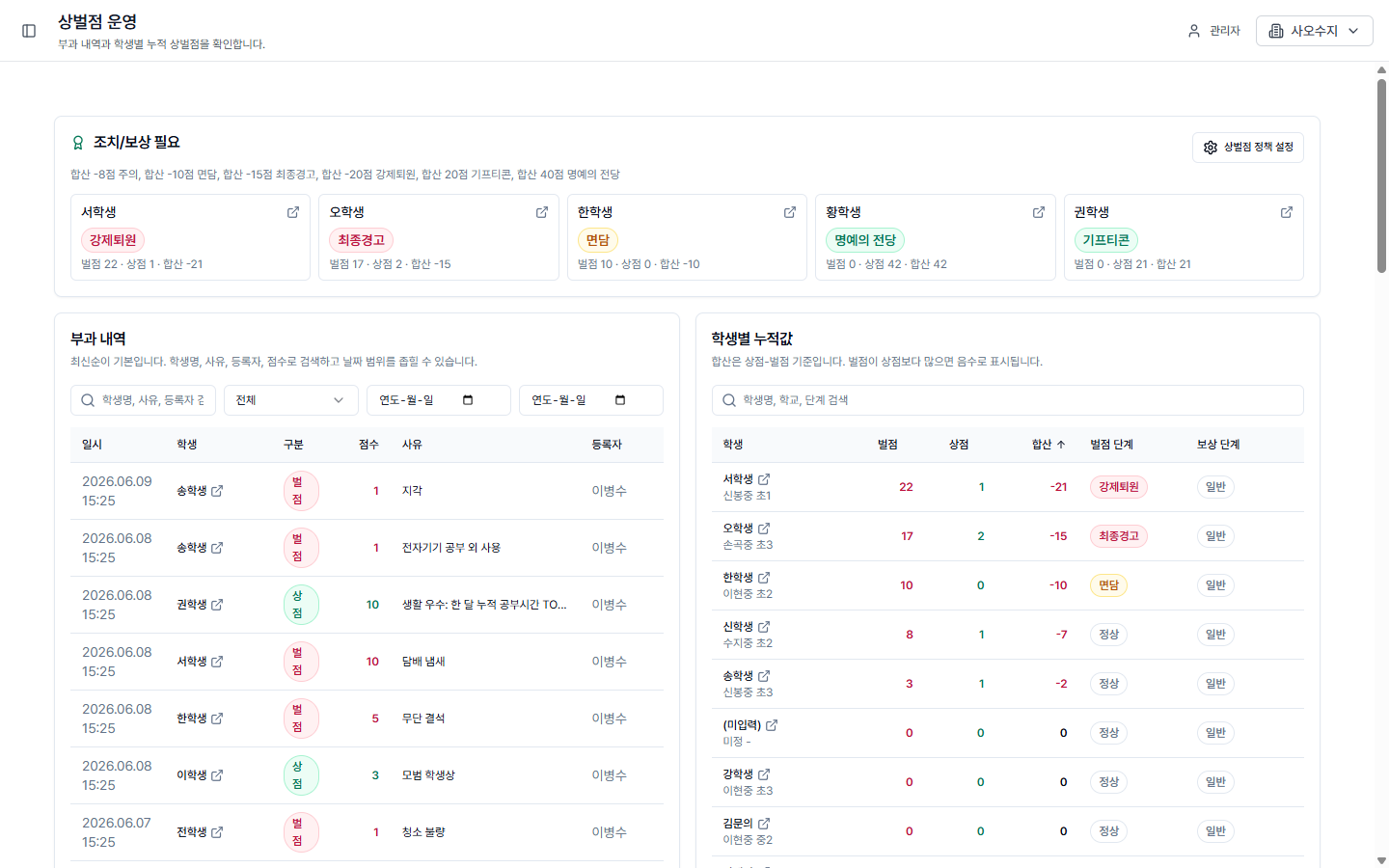Click 최종경고 badge in 오학생 table row

pyautogui.click(x=1119, y=536)
